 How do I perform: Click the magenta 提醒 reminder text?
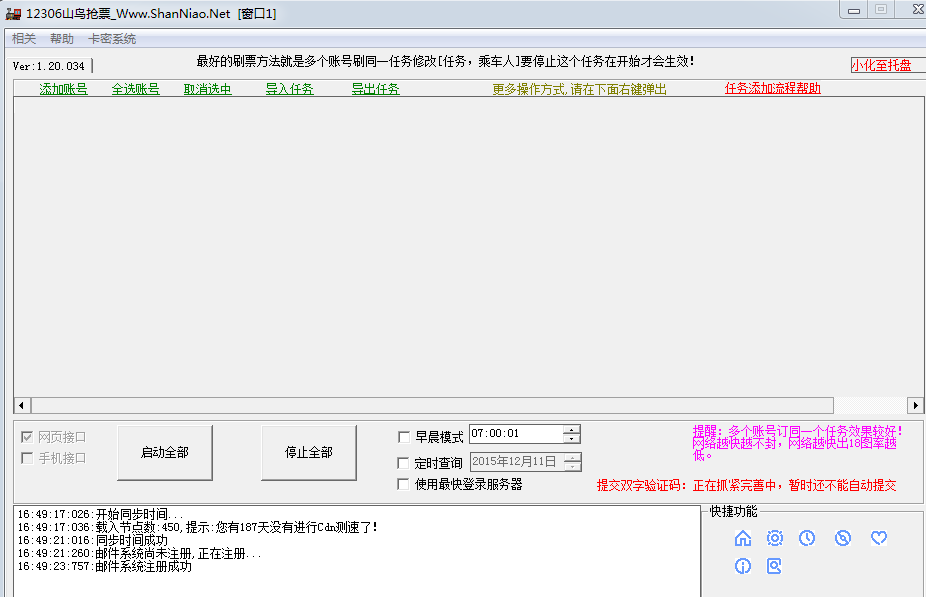pos(797,443)
